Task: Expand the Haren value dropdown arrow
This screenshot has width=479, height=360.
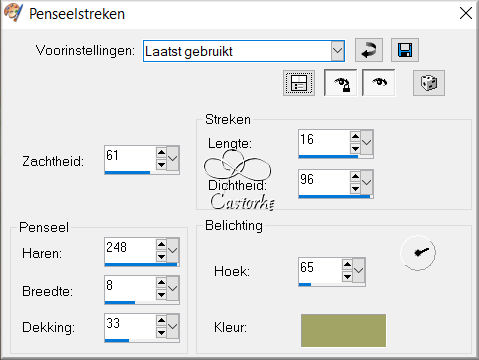Action: tap(173, 250)
